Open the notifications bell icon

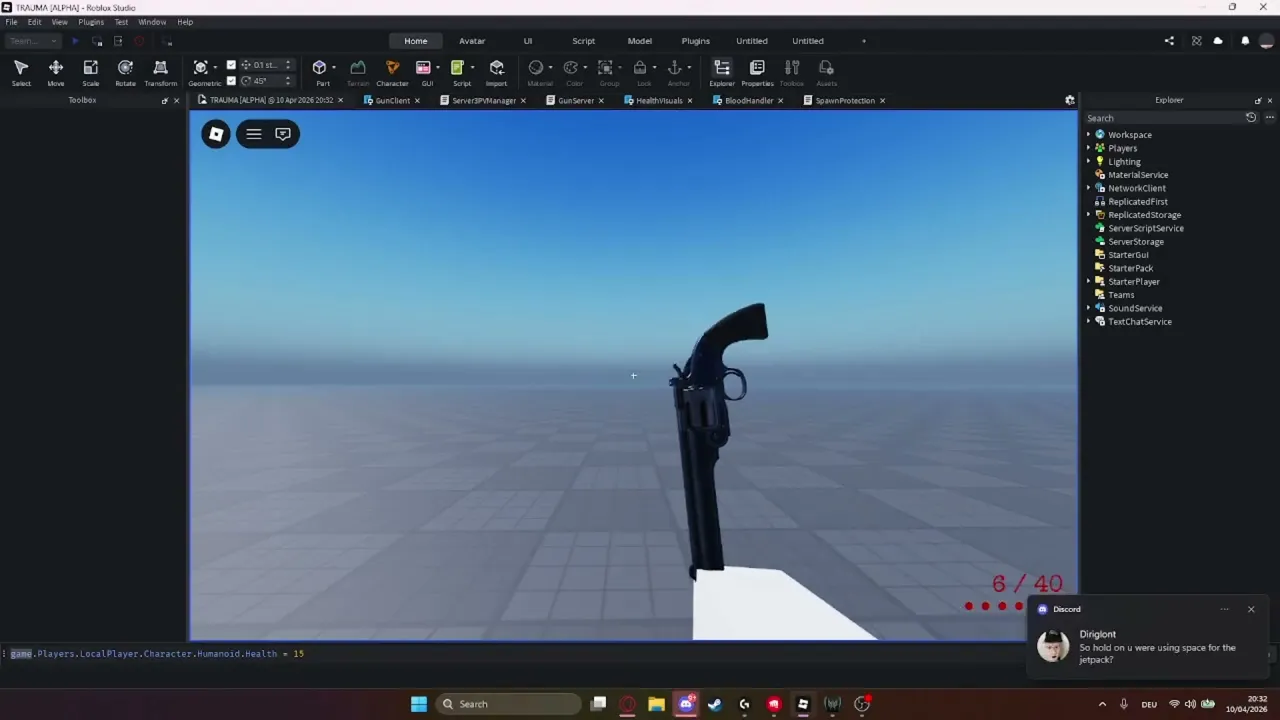click(1245, 41)
